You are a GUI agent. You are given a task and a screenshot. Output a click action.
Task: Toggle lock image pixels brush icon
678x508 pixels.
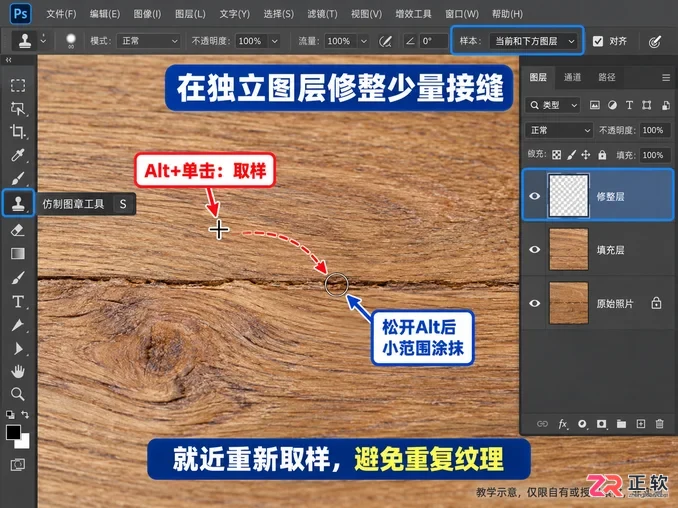click(x=571, y=155)
